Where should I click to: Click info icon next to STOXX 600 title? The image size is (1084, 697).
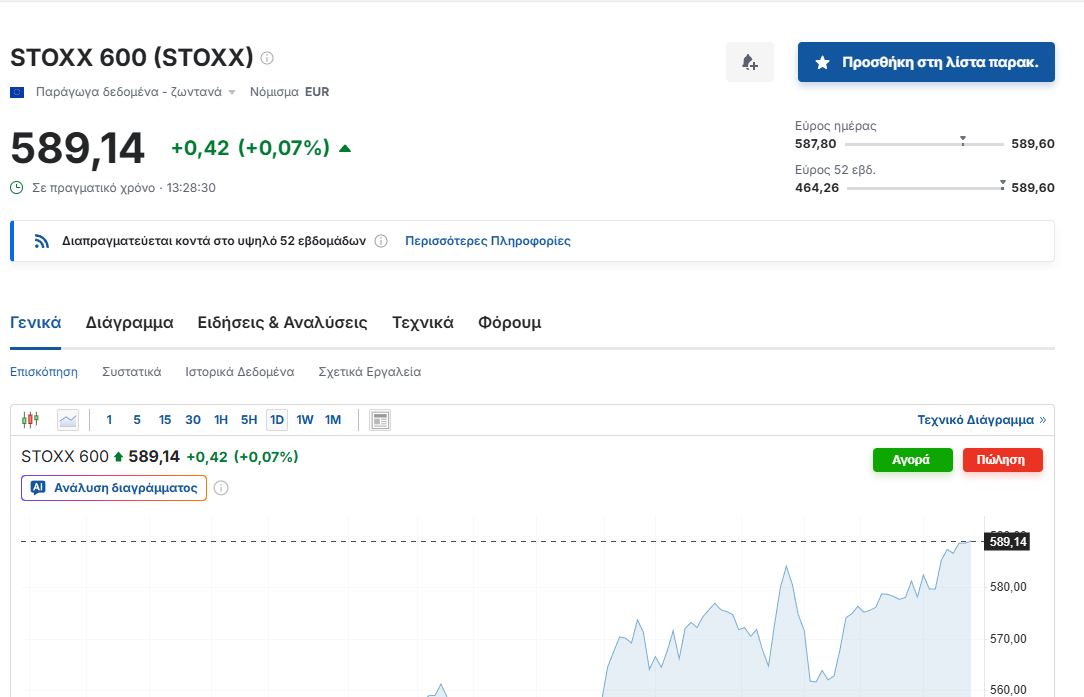click(267, 58)
